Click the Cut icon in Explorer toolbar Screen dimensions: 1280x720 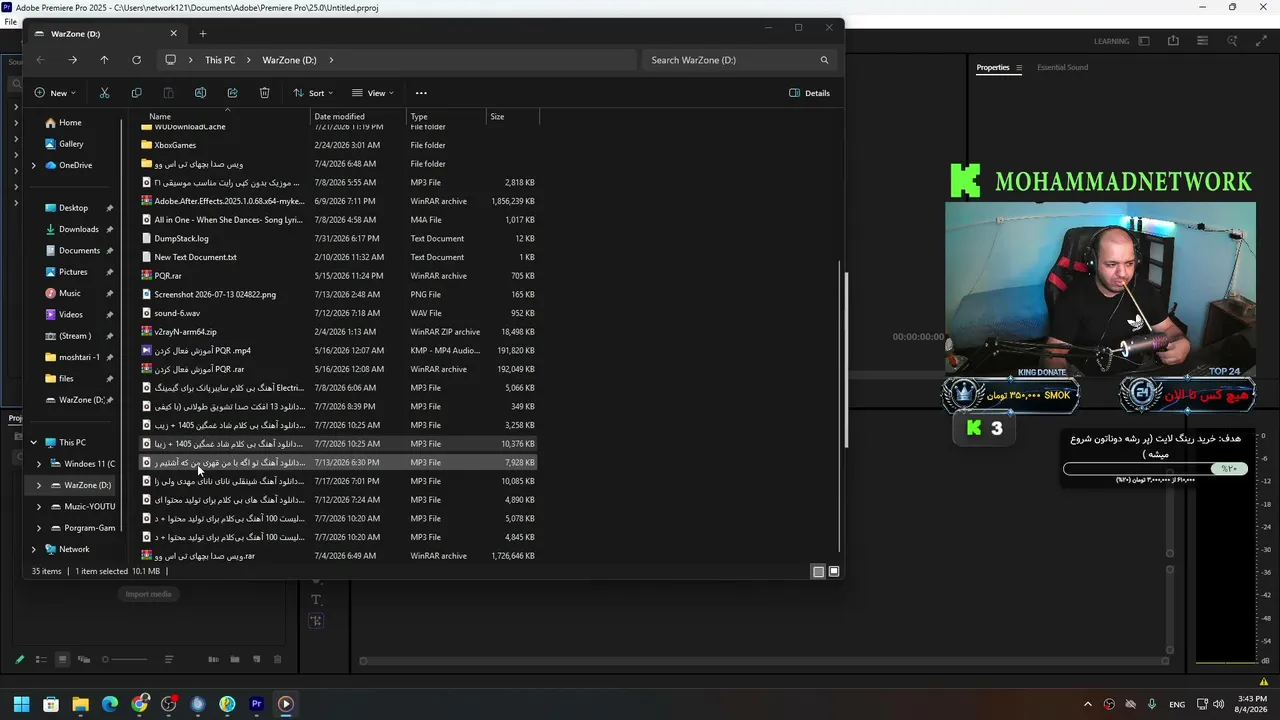coord(104,93)
